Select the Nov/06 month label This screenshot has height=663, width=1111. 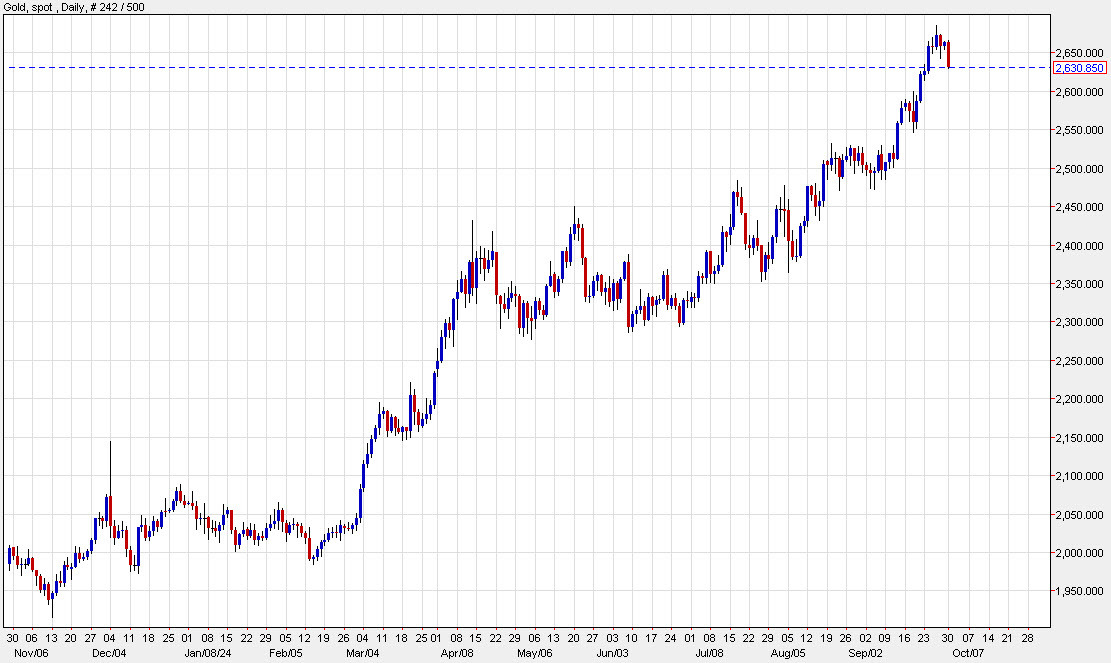pyautogui.click(x=32, y=653)
